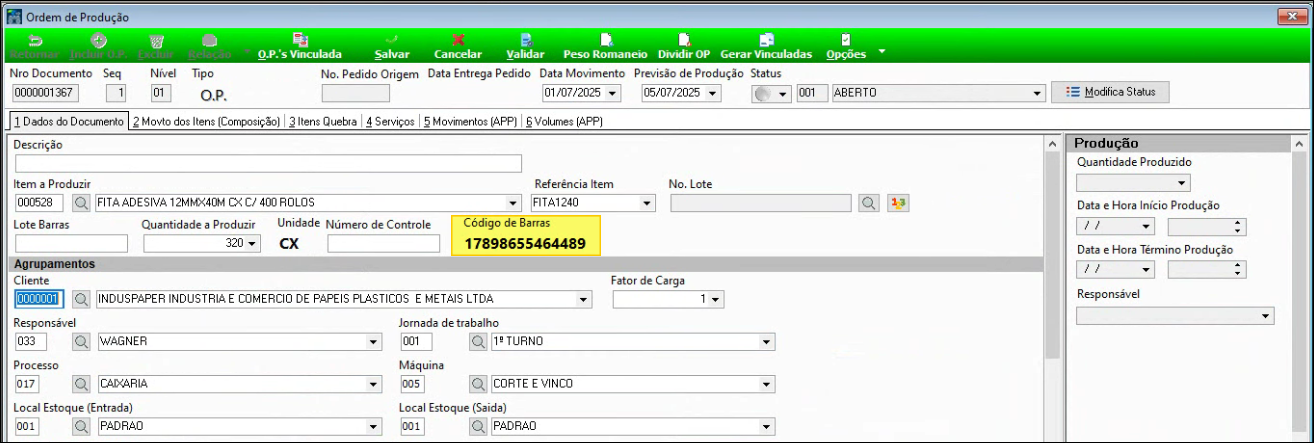Viewport: 1314px width, 443px height.
Task: Click the lot numbering icon beside No. Lote search
Action: (898, 203)
